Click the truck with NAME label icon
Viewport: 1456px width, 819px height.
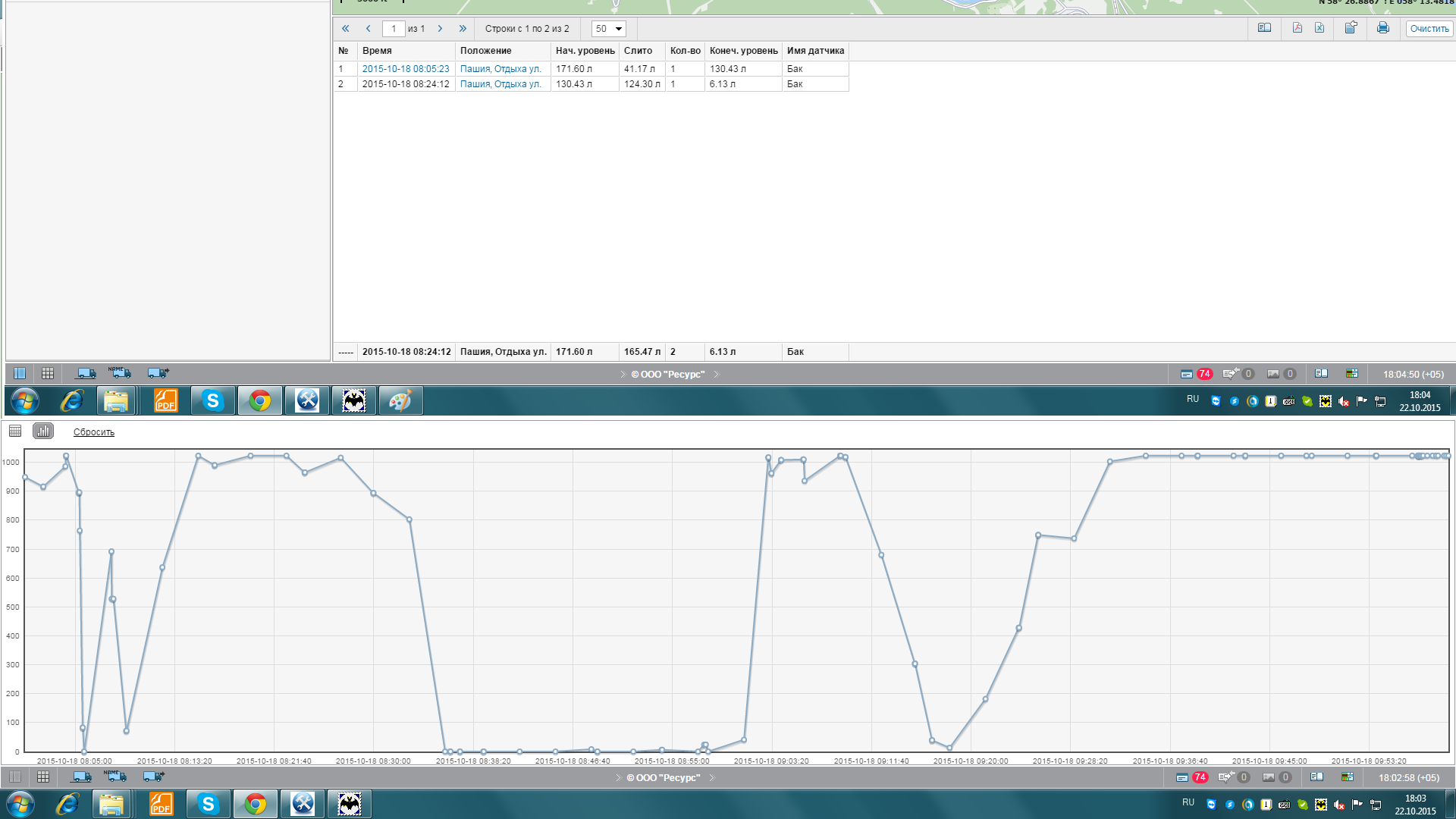[119, 373]
